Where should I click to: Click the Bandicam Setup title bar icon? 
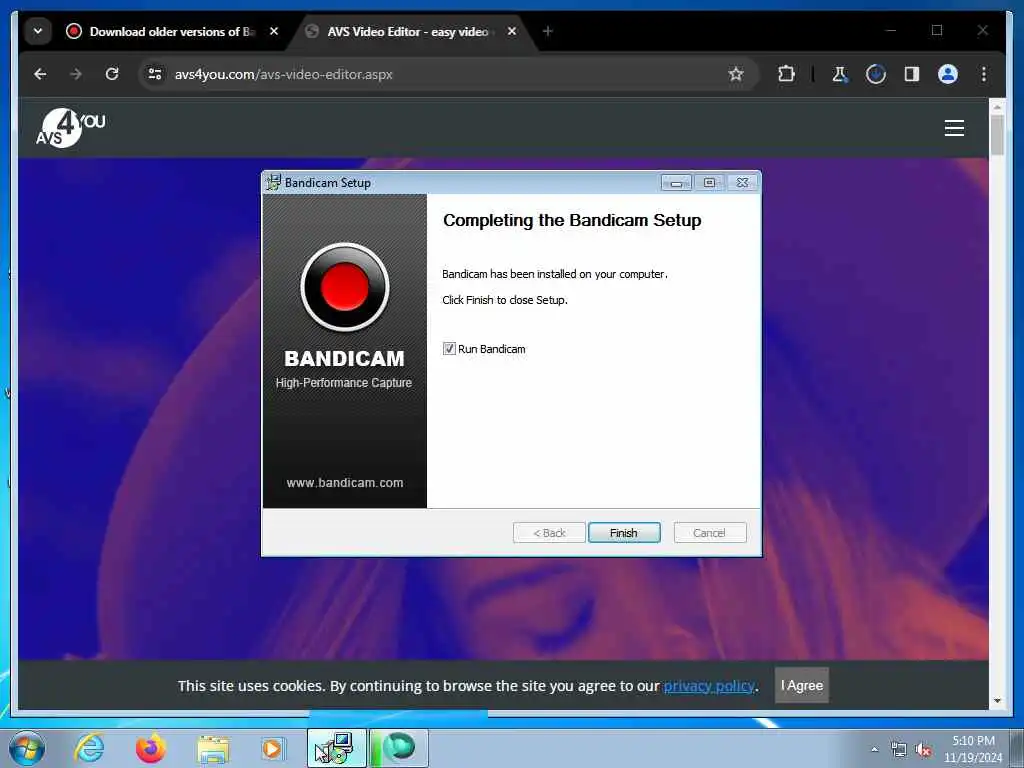pyautogui.click(x=274, y=182)
